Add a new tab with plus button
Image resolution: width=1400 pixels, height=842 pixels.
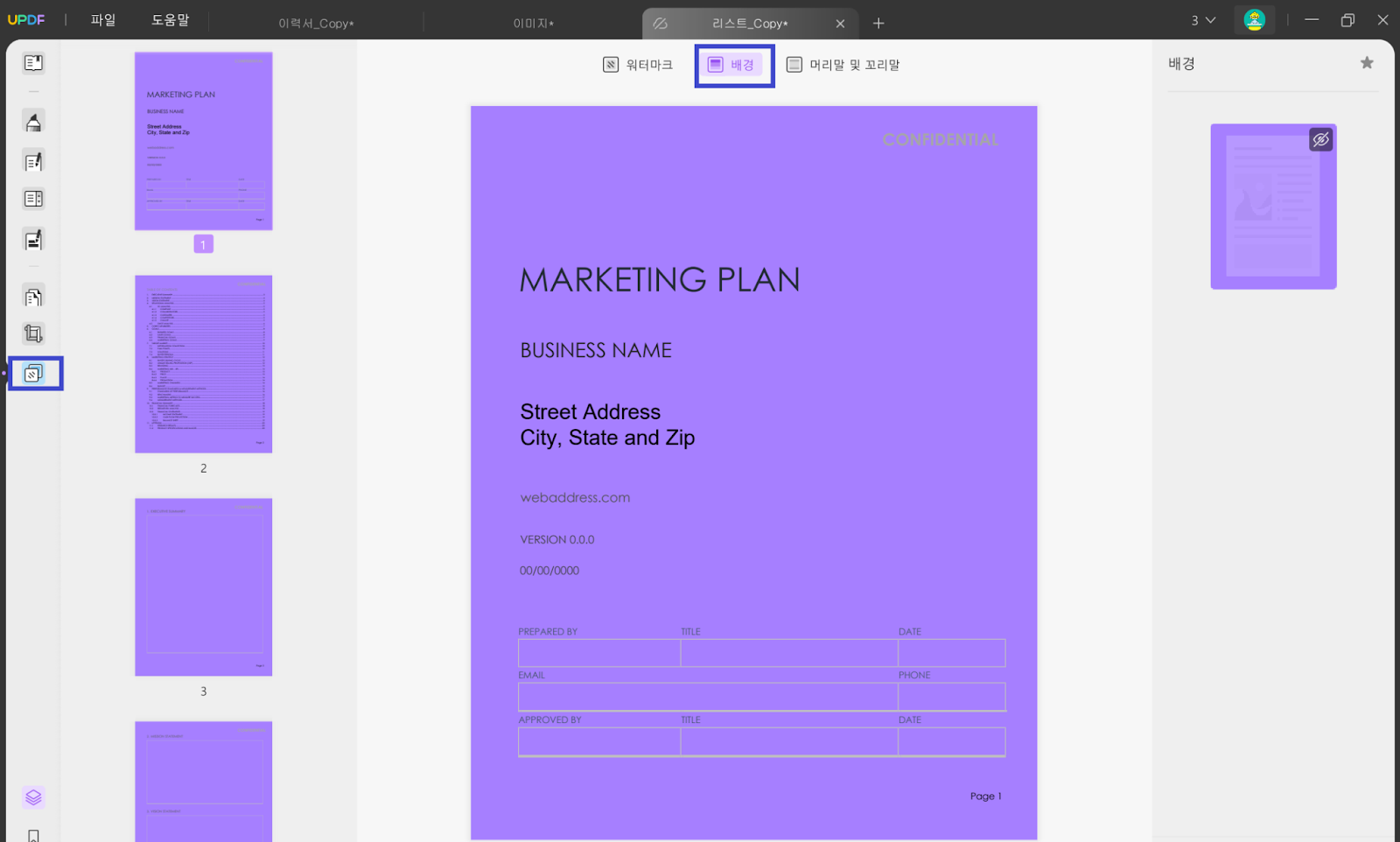(x=878, y=24)
